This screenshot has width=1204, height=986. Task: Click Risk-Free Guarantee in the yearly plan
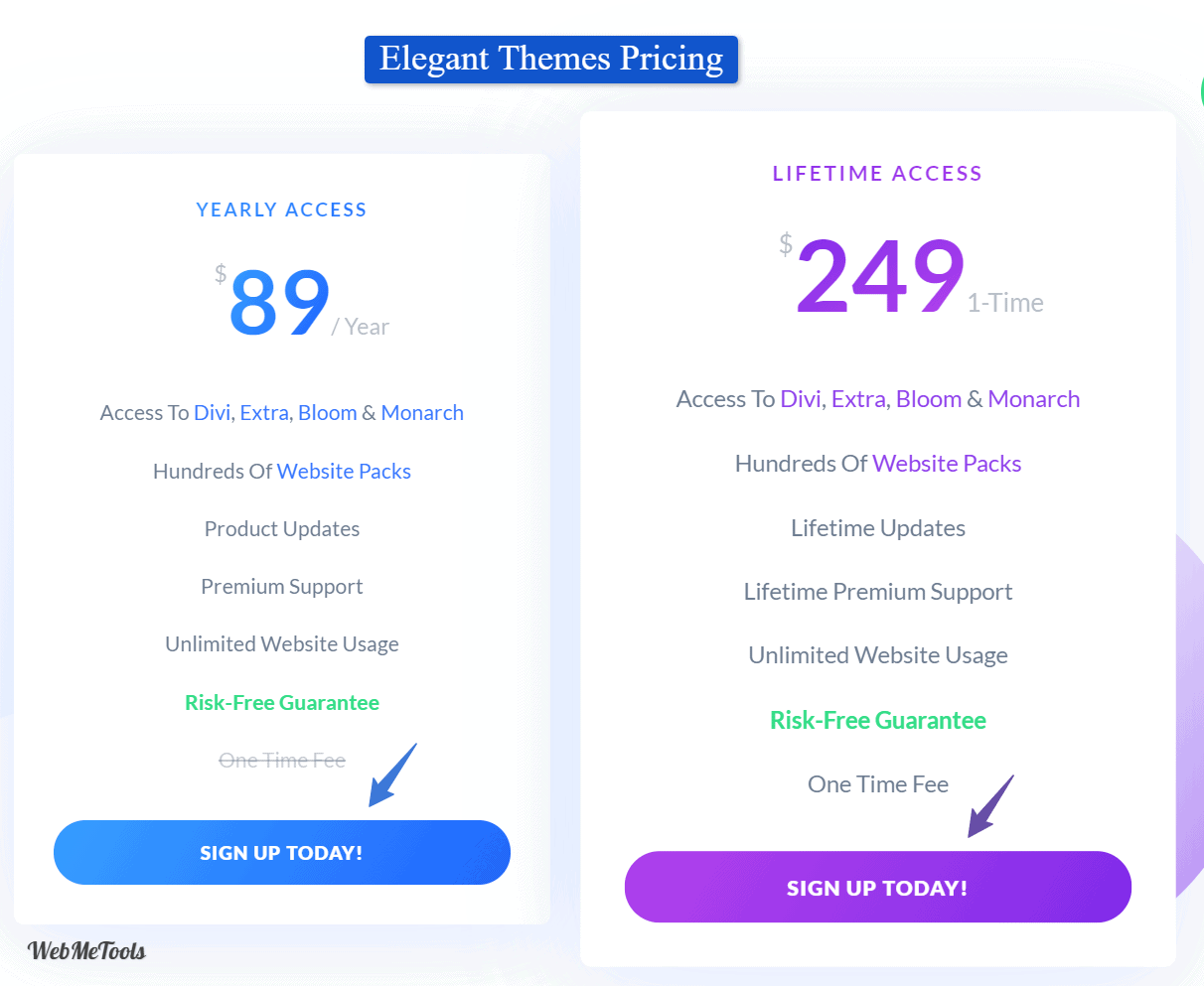pyautogui.click(x=282, y=703)
